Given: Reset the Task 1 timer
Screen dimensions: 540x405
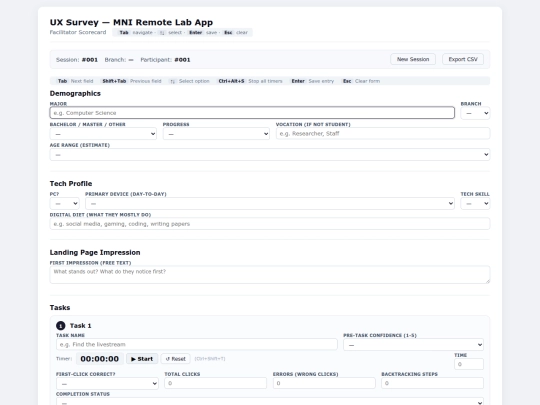Looking at the screenshot, I should point(176,359).
